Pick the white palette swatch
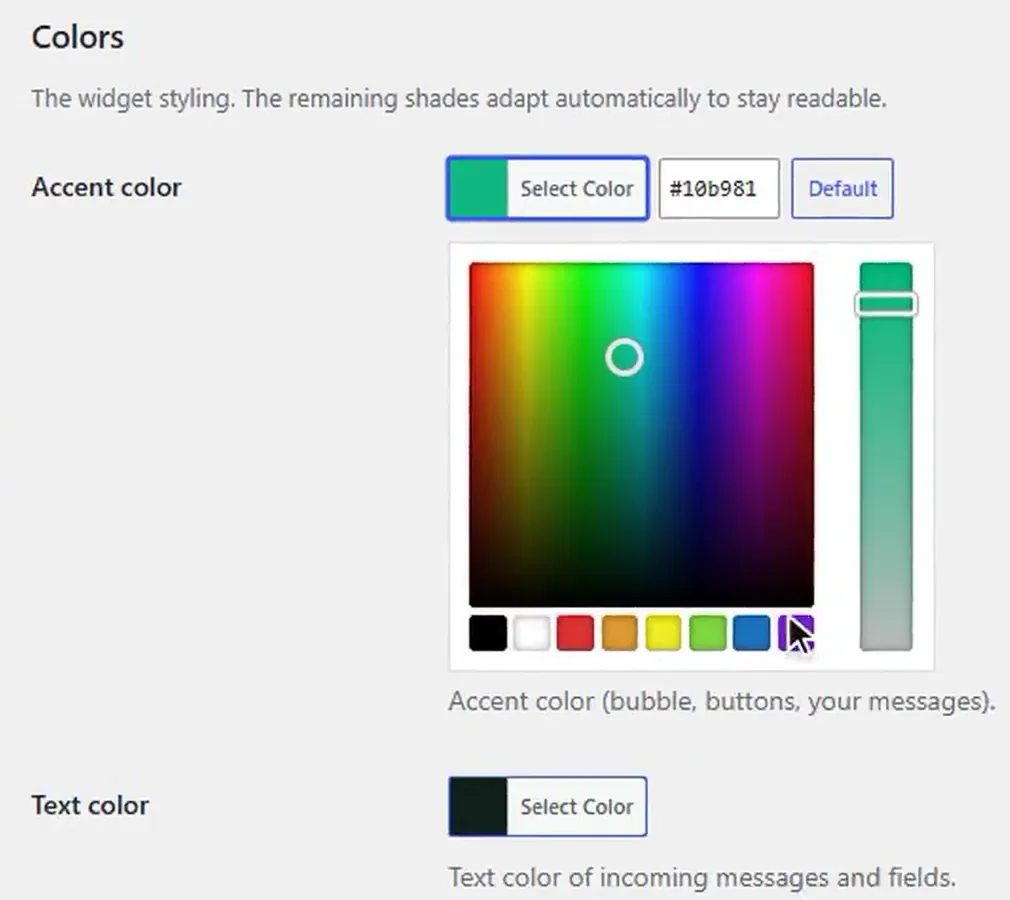The image size is (1010, 900). click(531, 633)
